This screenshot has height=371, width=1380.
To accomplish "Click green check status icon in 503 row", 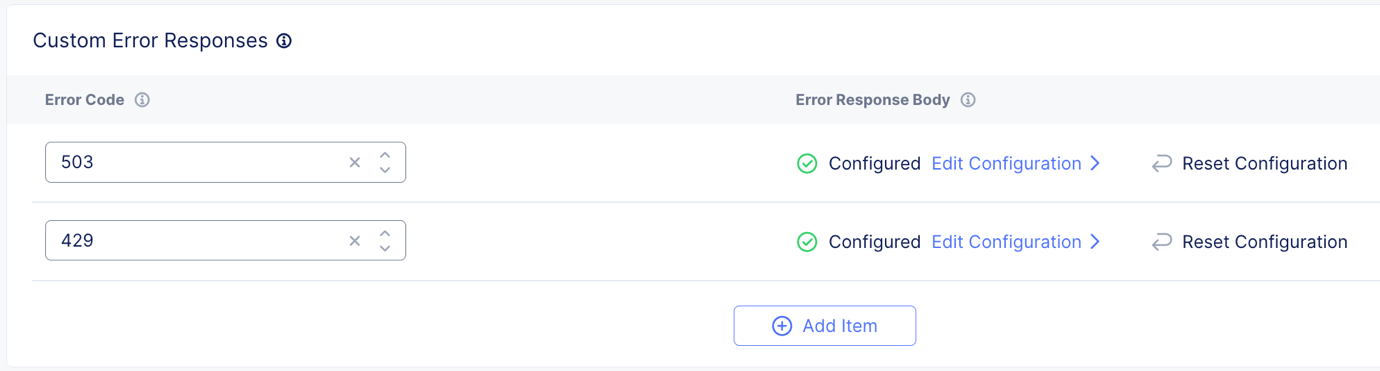I will (807, 163).
